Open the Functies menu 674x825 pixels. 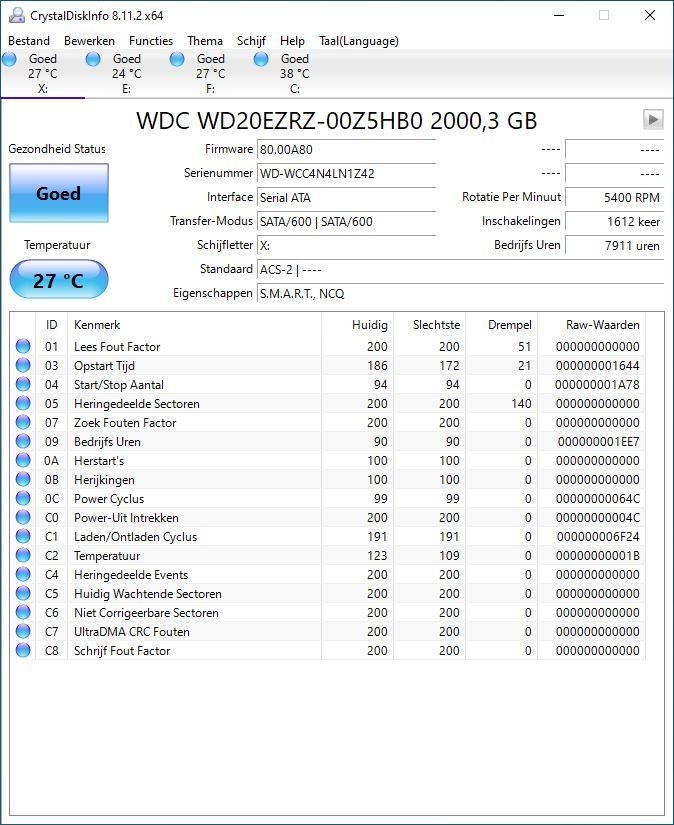tap(151, 41)
